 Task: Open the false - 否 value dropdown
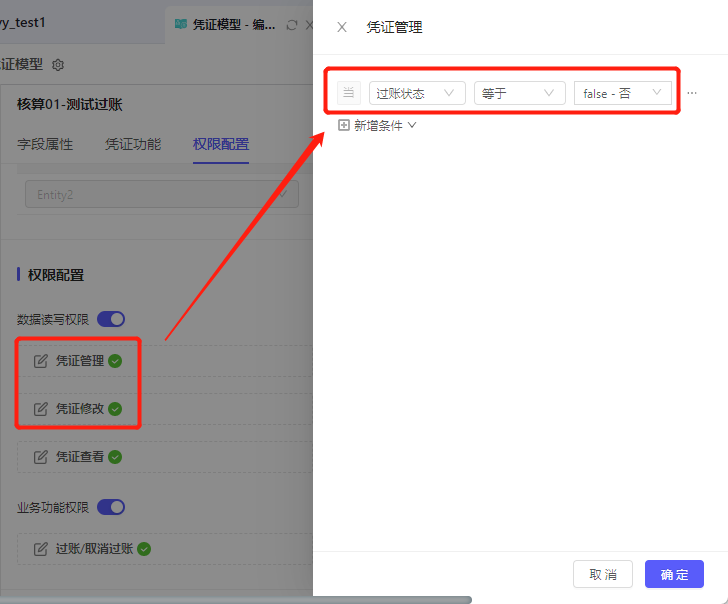pos(622,93)
